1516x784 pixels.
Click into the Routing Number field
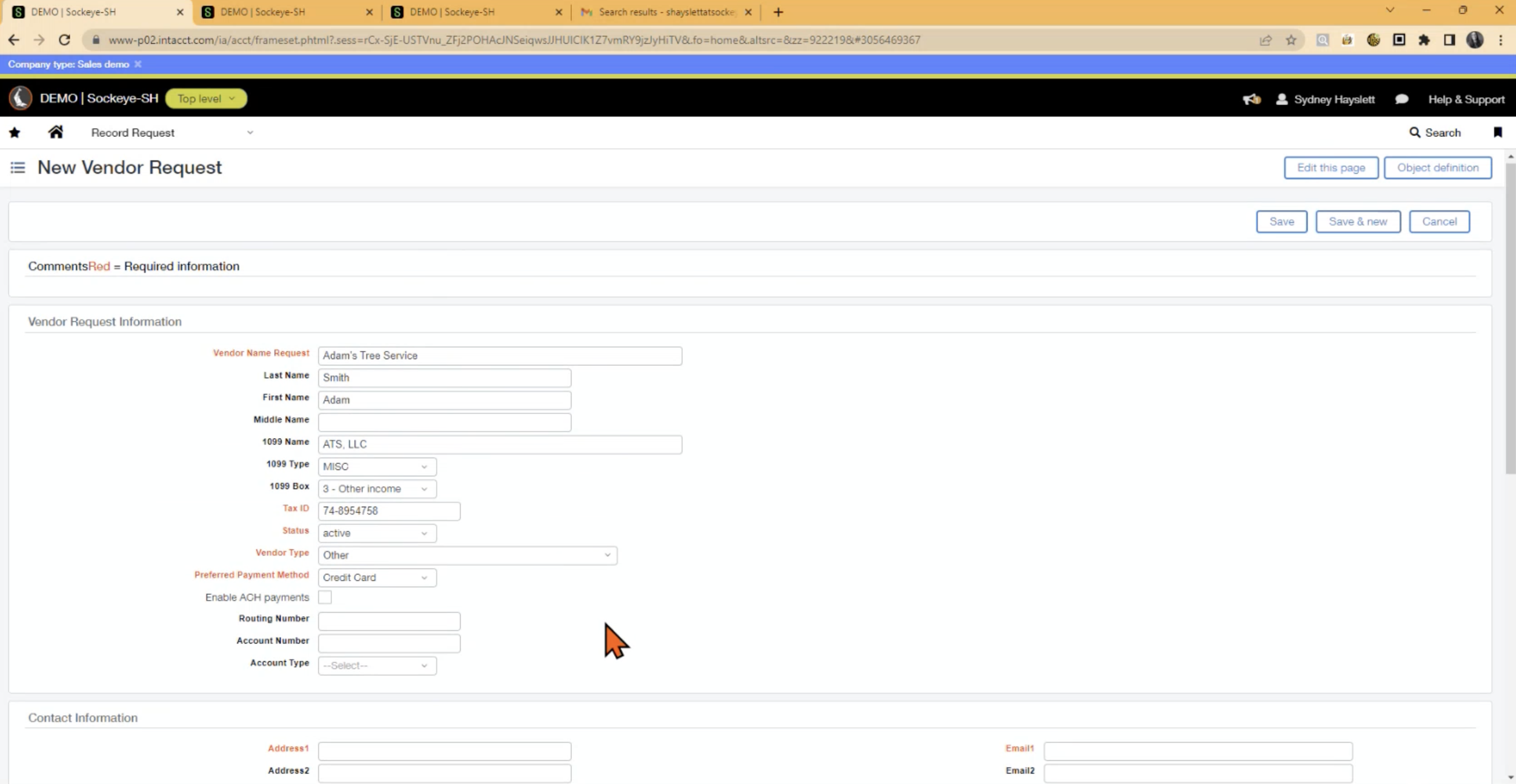tap(389, 621)
